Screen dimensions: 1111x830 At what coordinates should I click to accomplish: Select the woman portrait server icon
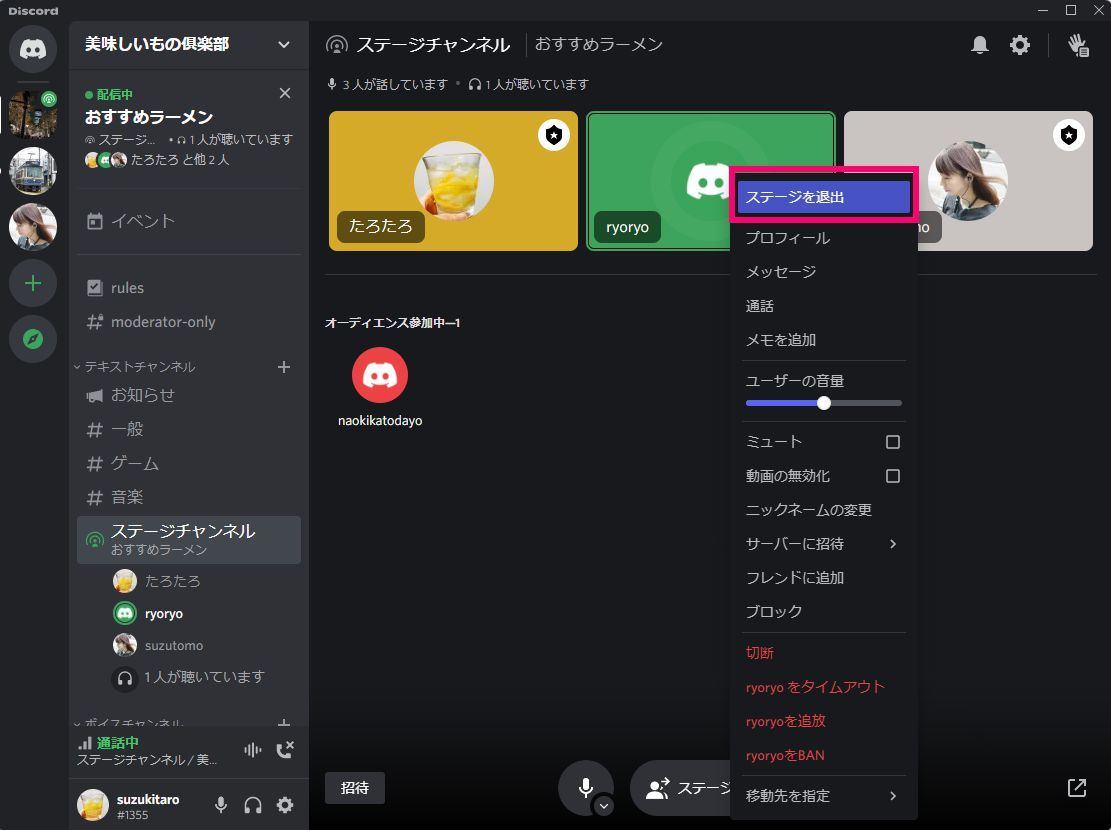(33, 227)
